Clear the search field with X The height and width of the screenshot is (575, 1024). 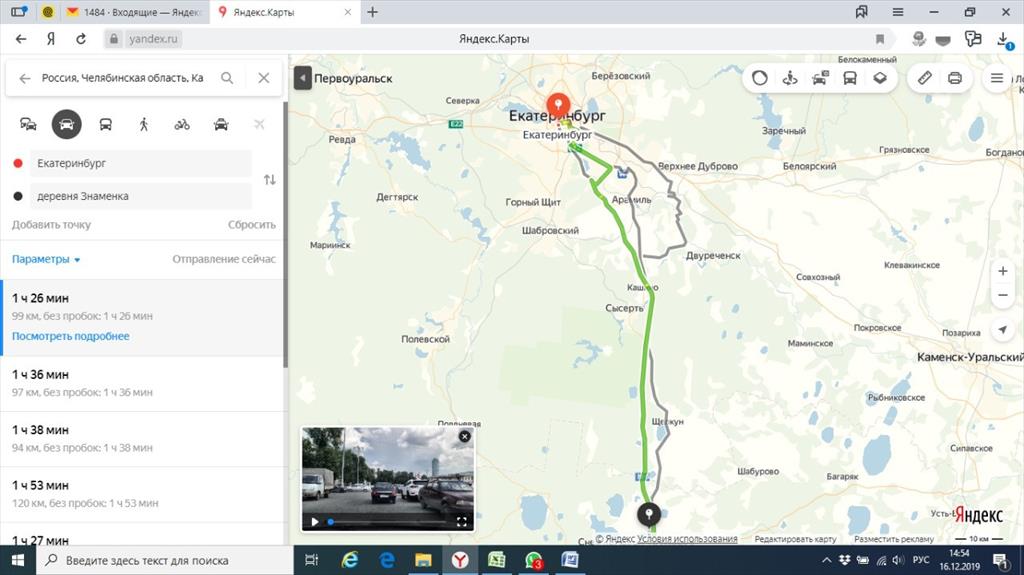(x=263, y=78)
